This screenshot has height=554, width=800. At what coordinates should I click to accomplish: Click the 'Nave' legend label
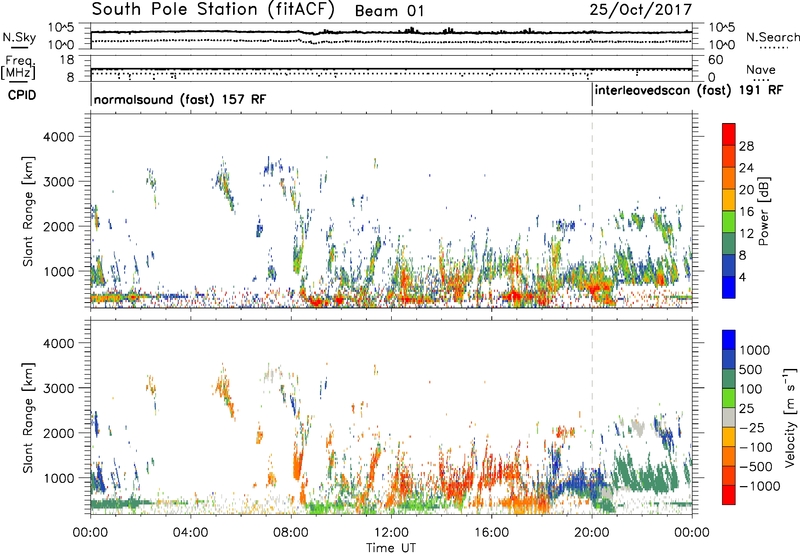click(760, 70)
